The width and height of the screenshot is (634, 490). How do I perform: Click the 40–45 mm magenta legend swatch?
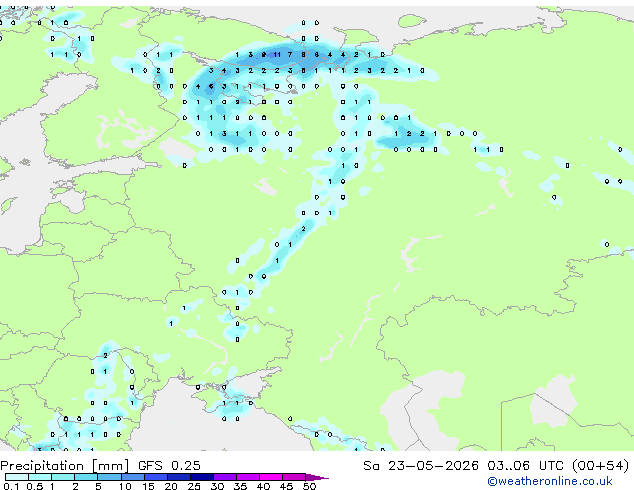[271, 477]
